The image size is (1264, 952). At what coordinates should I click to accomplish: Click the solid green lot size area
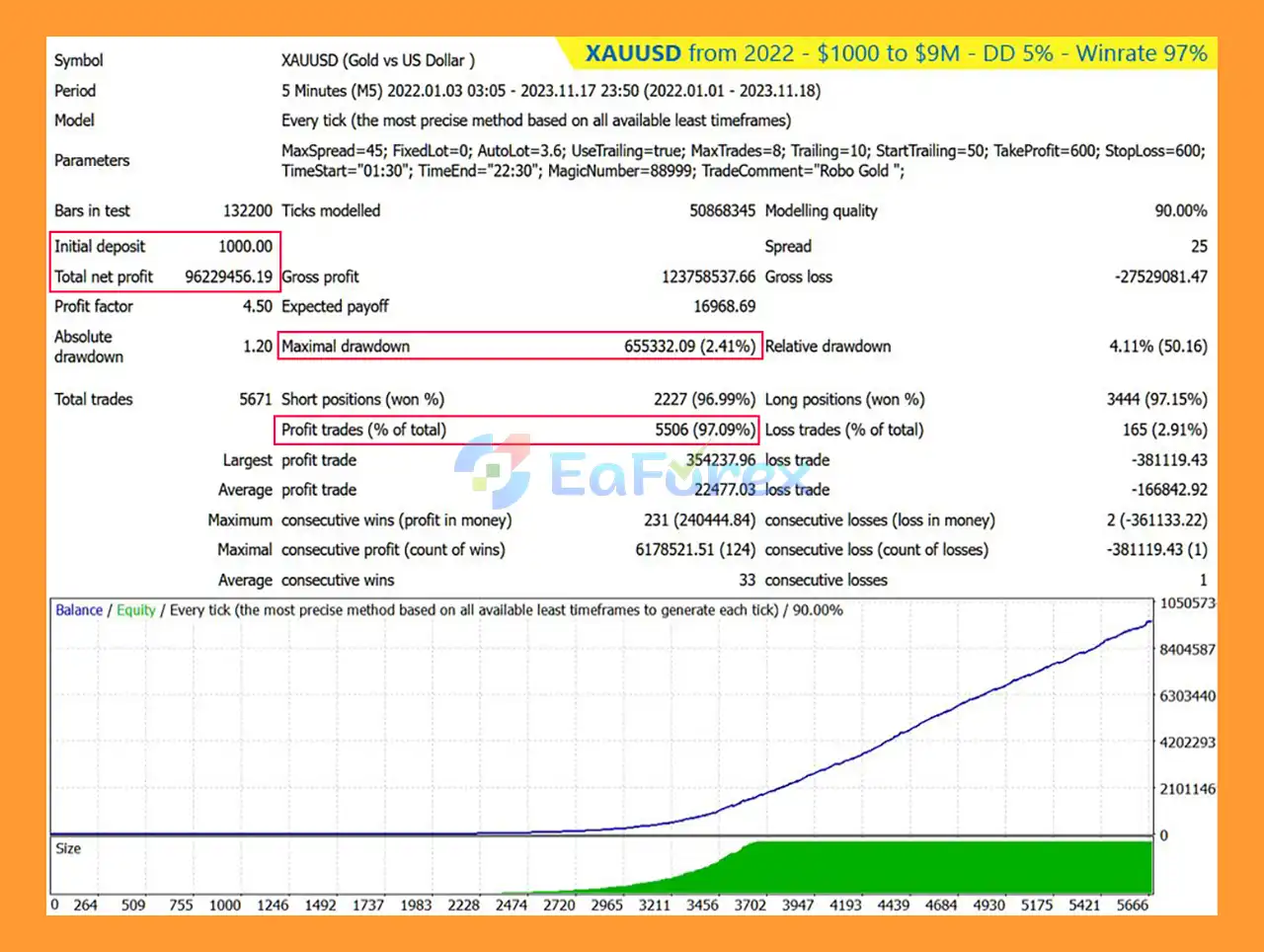[x=948, y=868]
